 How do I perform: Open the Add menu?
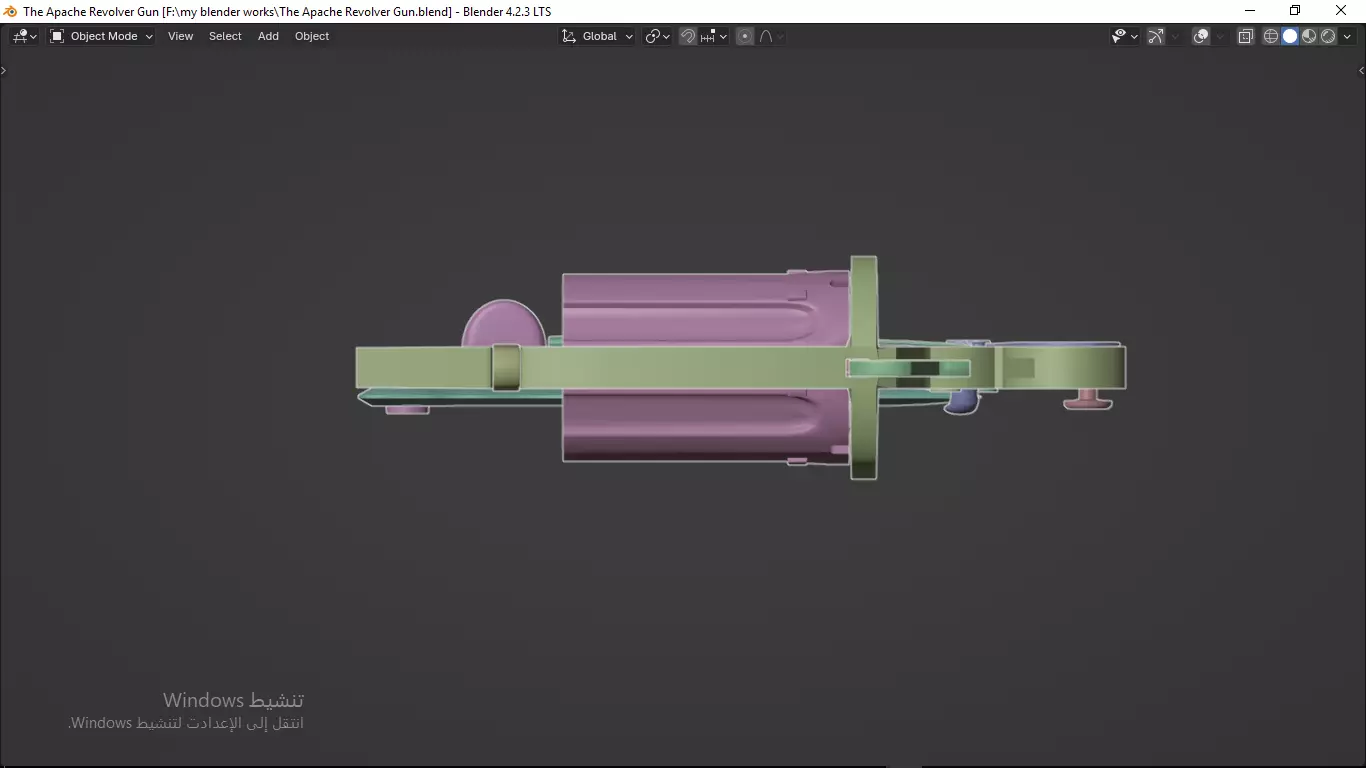(x=268, y=36)
